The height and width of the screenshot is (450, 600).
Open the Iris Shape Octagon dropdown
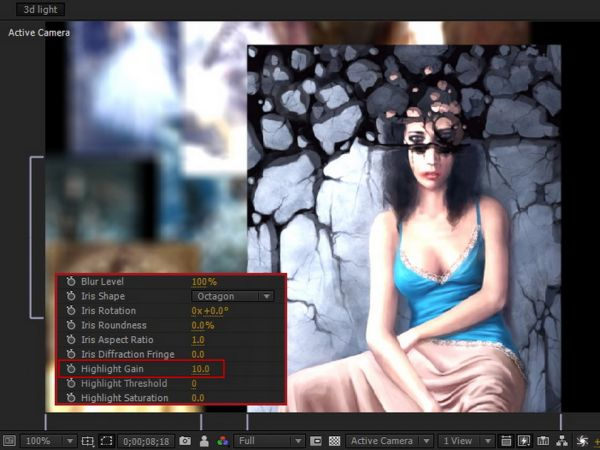(232, 296)
